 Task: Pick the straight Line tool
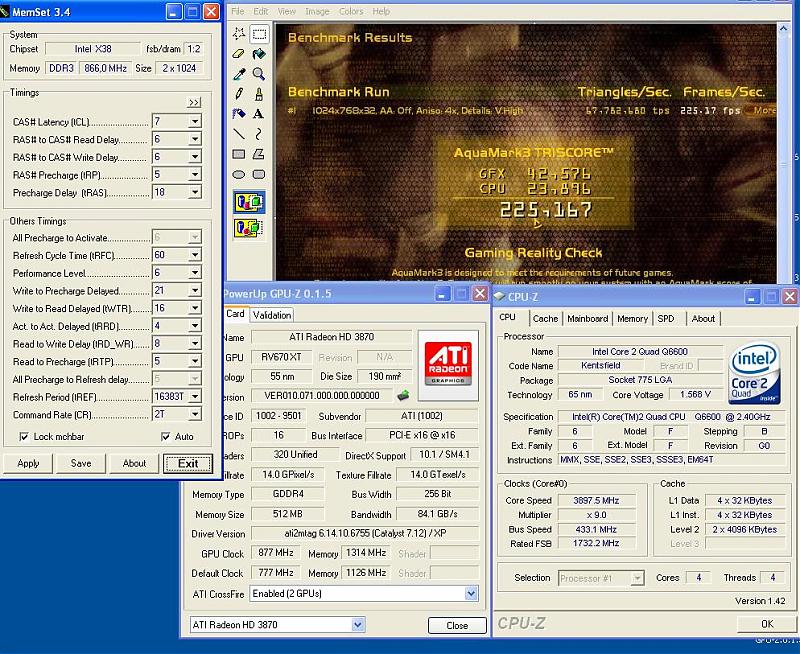point(239,134)
